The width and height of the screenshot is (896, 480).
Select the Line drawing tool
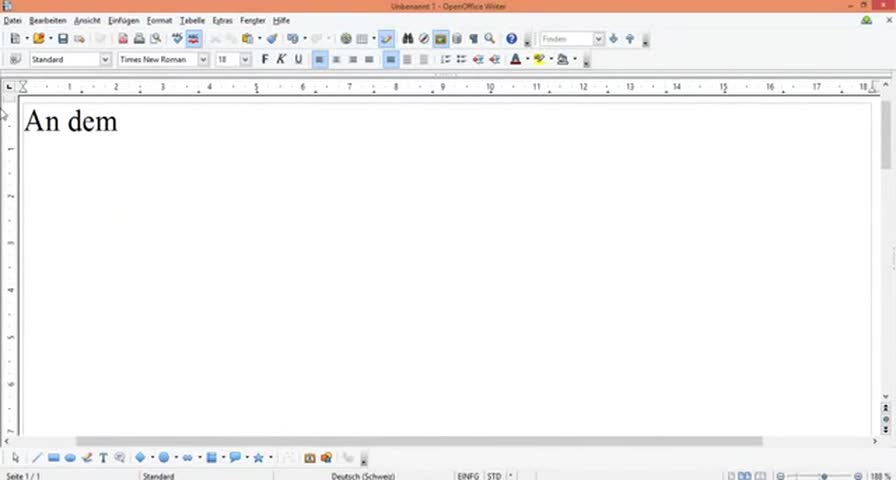[37, 458]
